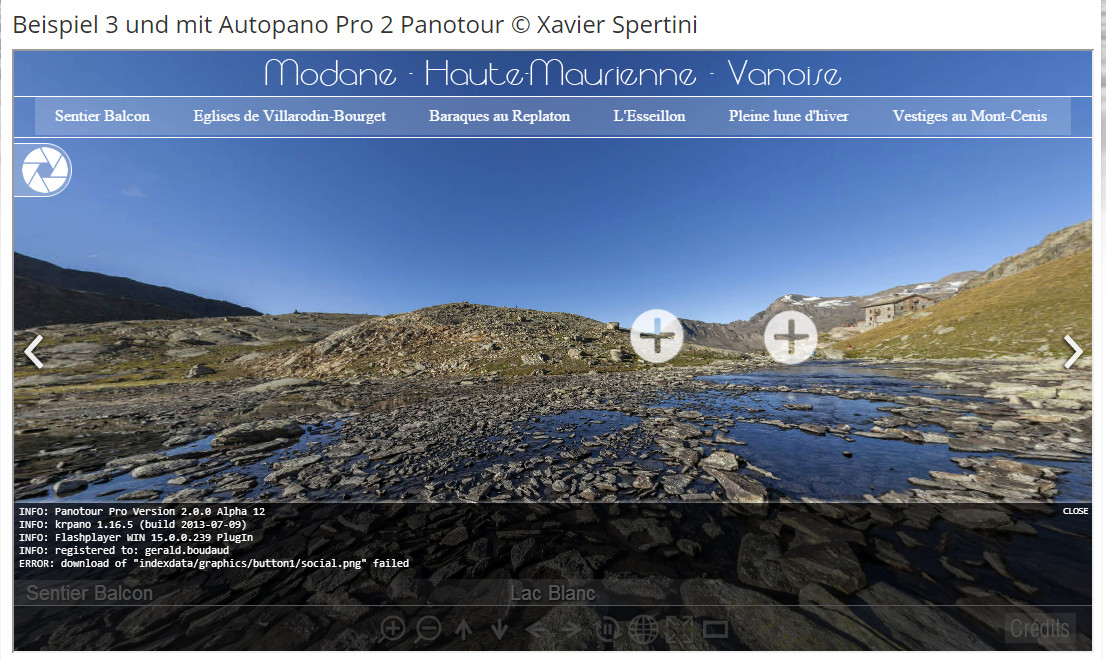Open the Sentier Balcon menu item
Image resolution: width=1106 pixels, height=660 pixels.
[102, 116]
